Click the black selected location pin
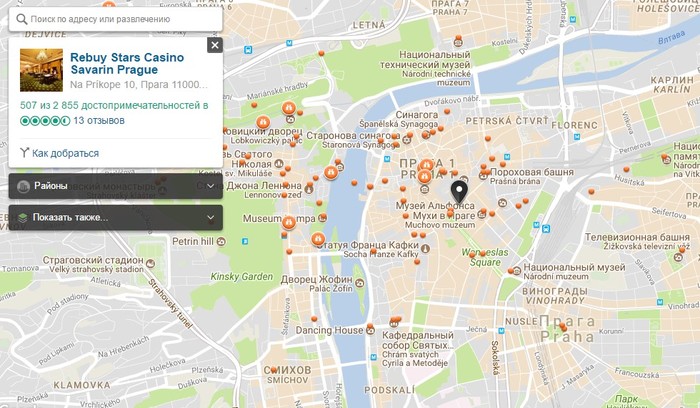Viewport: 700px width, 408px height. [x=459, y=192]
